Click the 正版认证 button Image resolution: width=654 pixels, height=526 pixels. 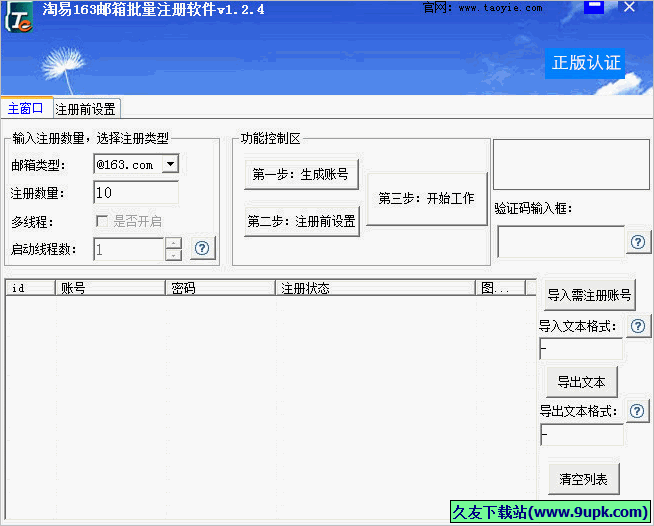coord(586,63)
